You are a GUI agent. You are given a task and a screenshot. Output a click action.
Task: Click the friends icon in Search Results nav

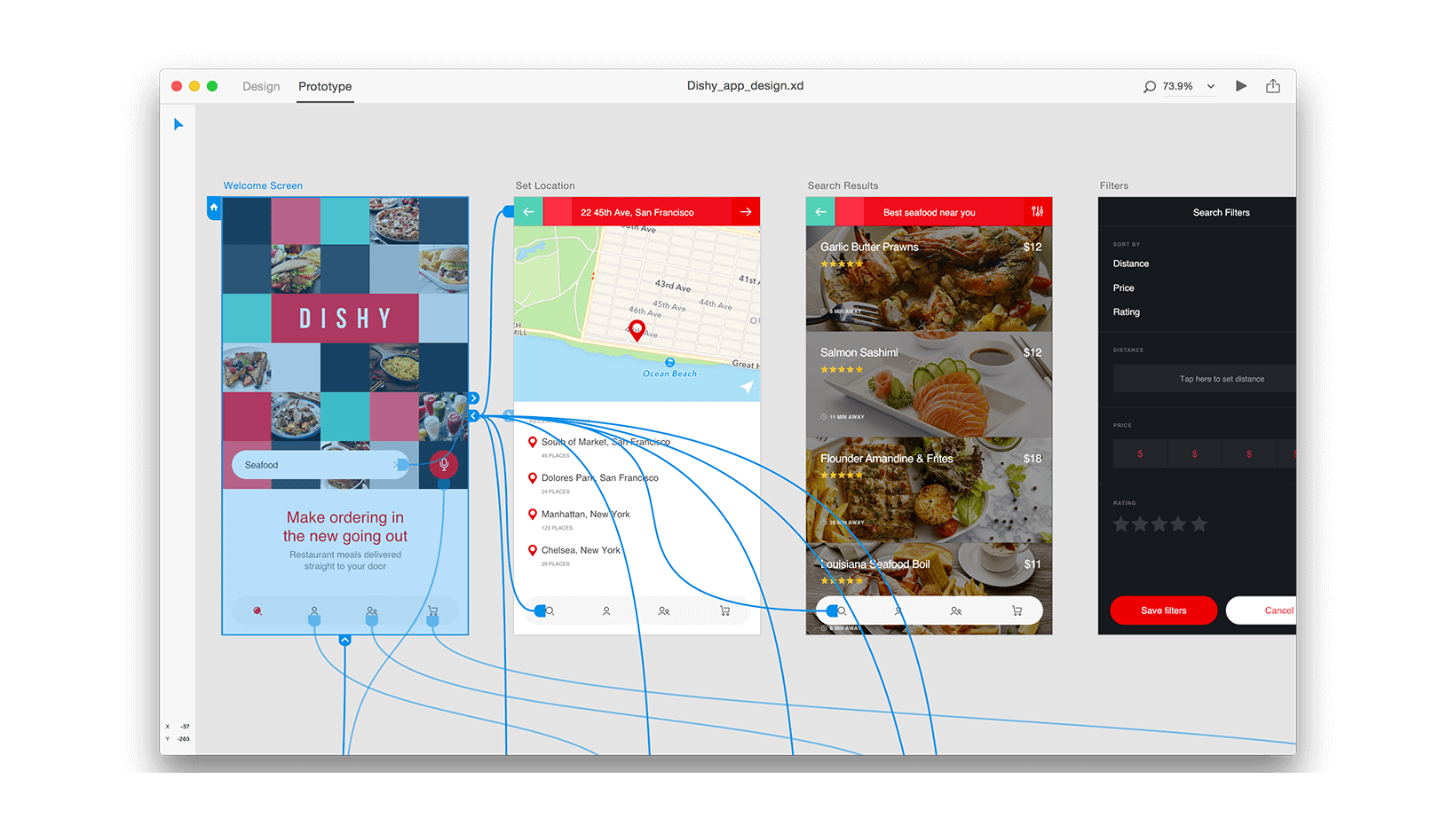(956, 611)
